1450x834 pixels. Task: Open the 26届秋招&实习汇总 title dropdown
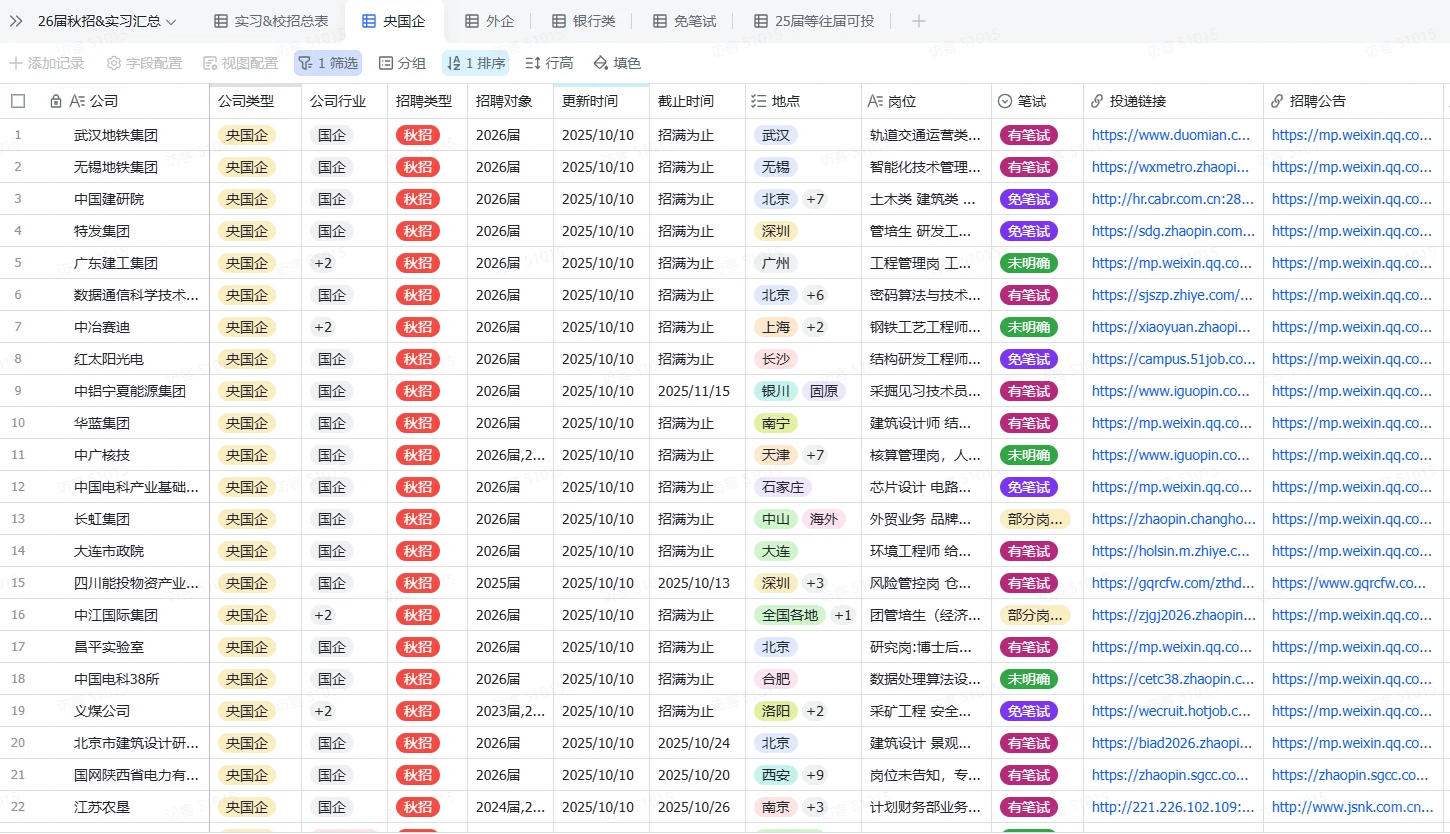[107, 21]
